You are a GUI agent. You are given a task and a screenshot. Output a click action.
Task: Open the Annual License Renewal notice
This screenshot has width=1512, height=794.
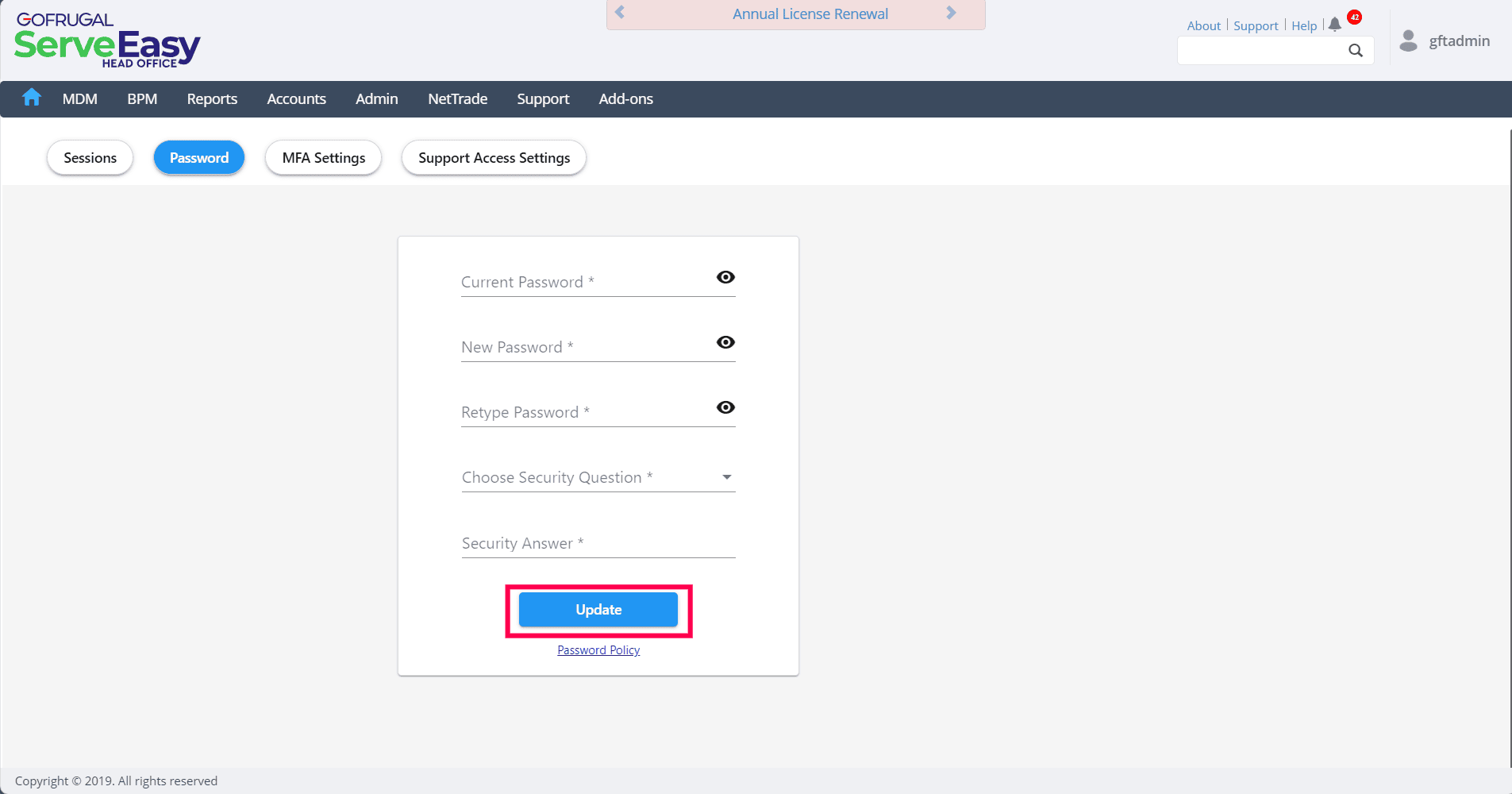(810, 14)
